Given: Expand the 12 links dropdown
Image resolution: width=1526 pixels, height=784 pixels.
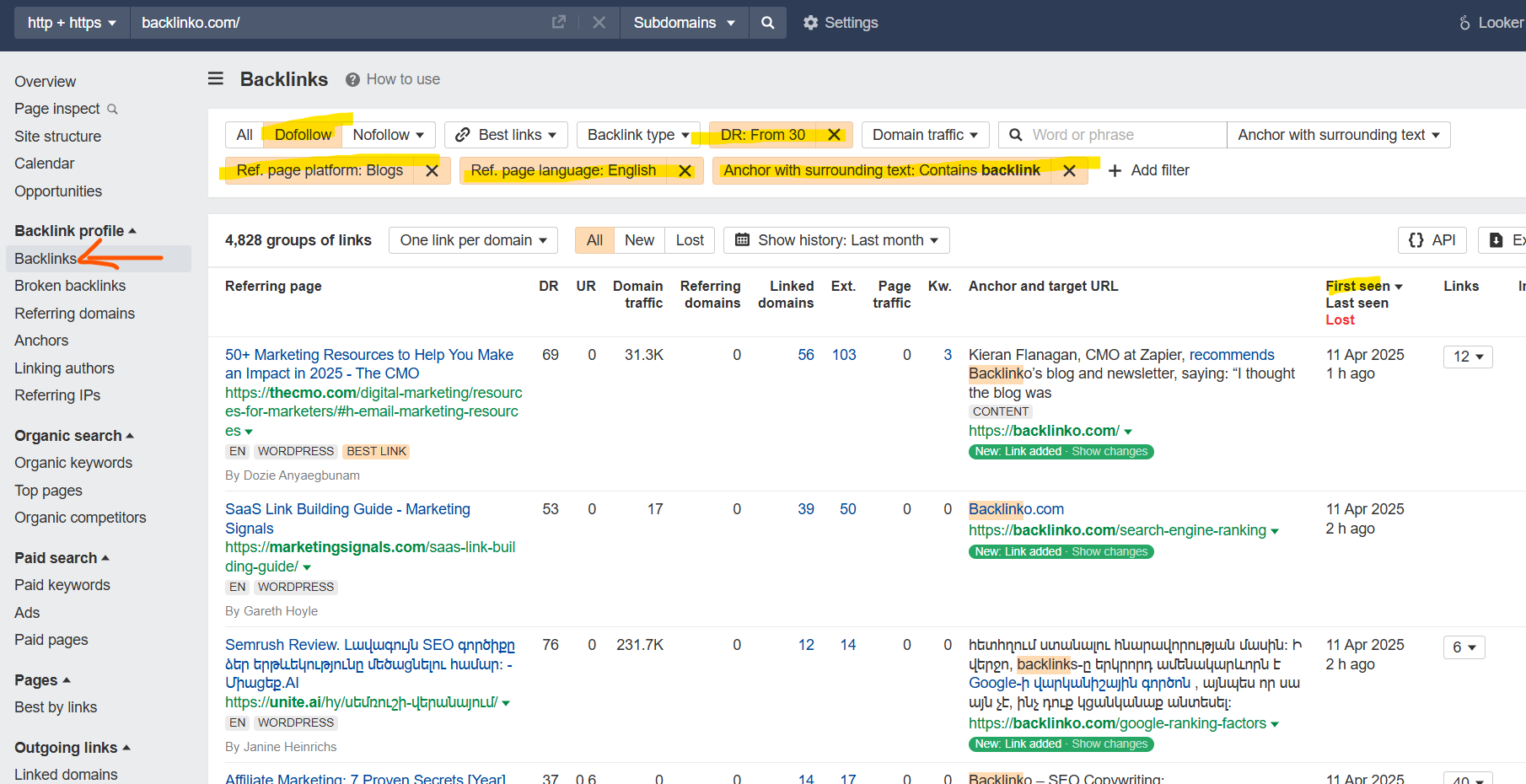Looking at the screenshot, I should [1468, 357].
